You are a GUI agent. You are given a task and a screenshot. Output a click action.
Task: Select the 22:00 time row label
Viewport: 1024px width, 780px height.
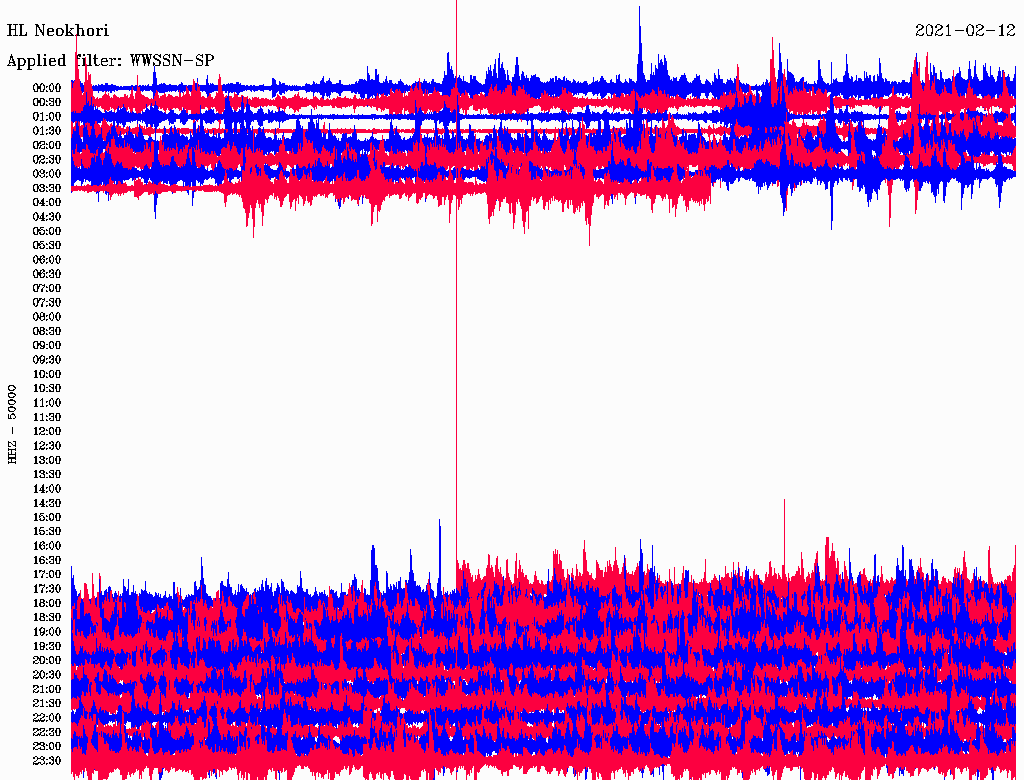coord(47,718)
